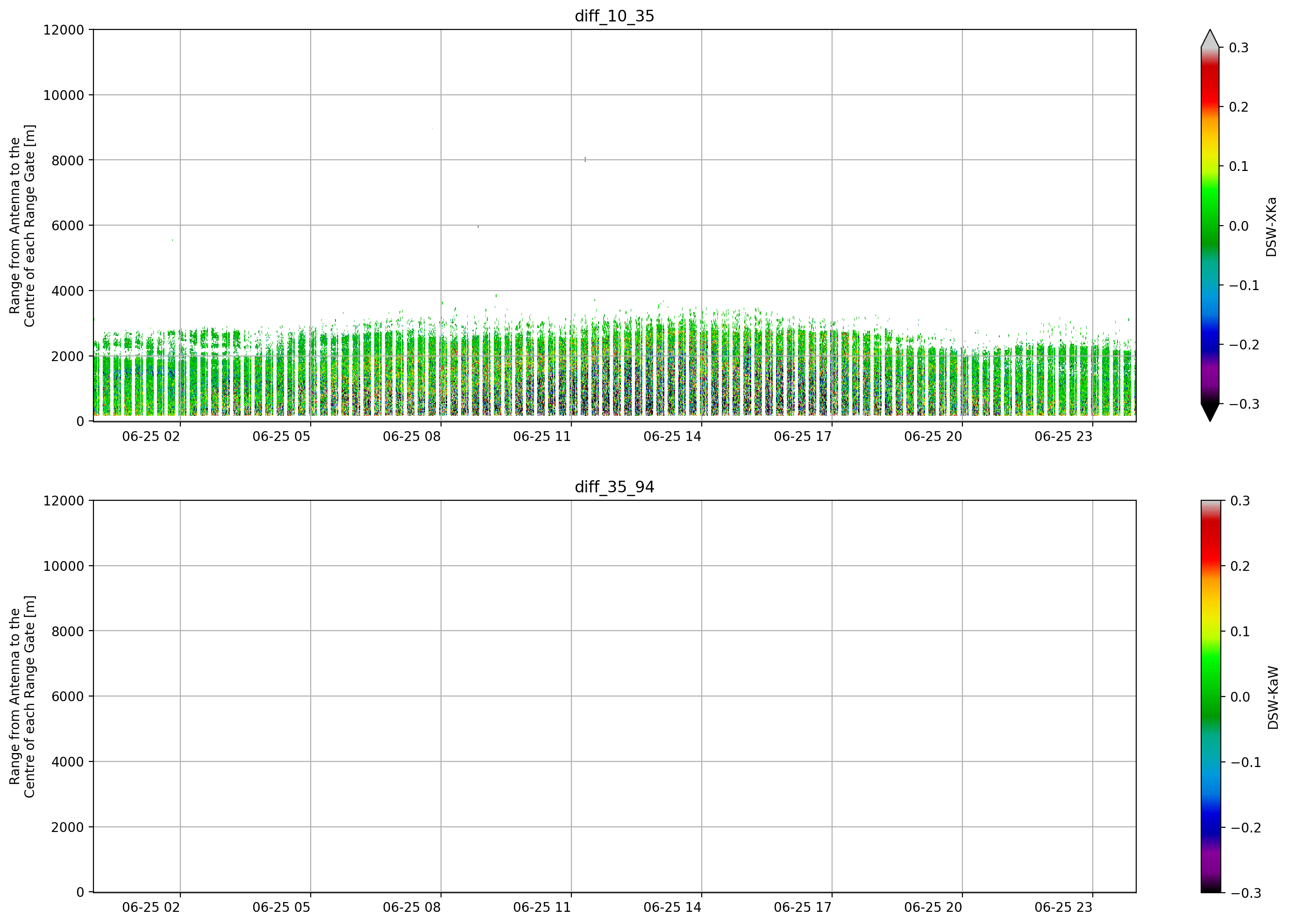Click the green zero region of DSW-KaW colorbar
Viewport: 1289px width, 924px height.
point(1210,697)
